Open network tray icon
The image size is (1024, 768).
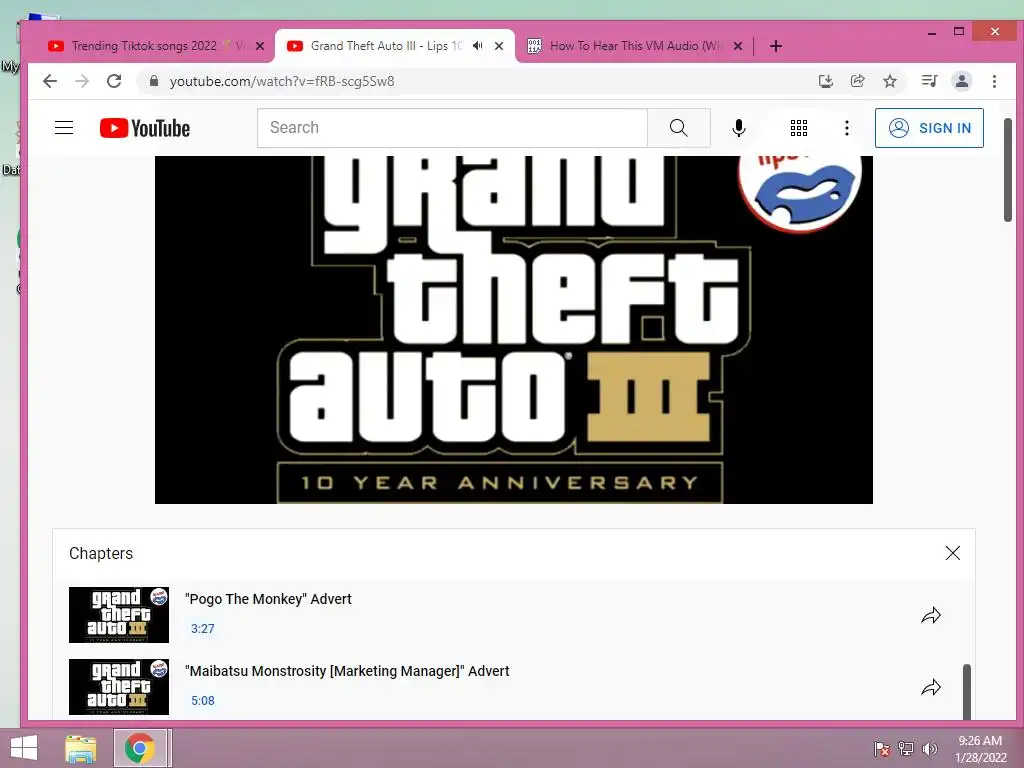coord(906,749)
